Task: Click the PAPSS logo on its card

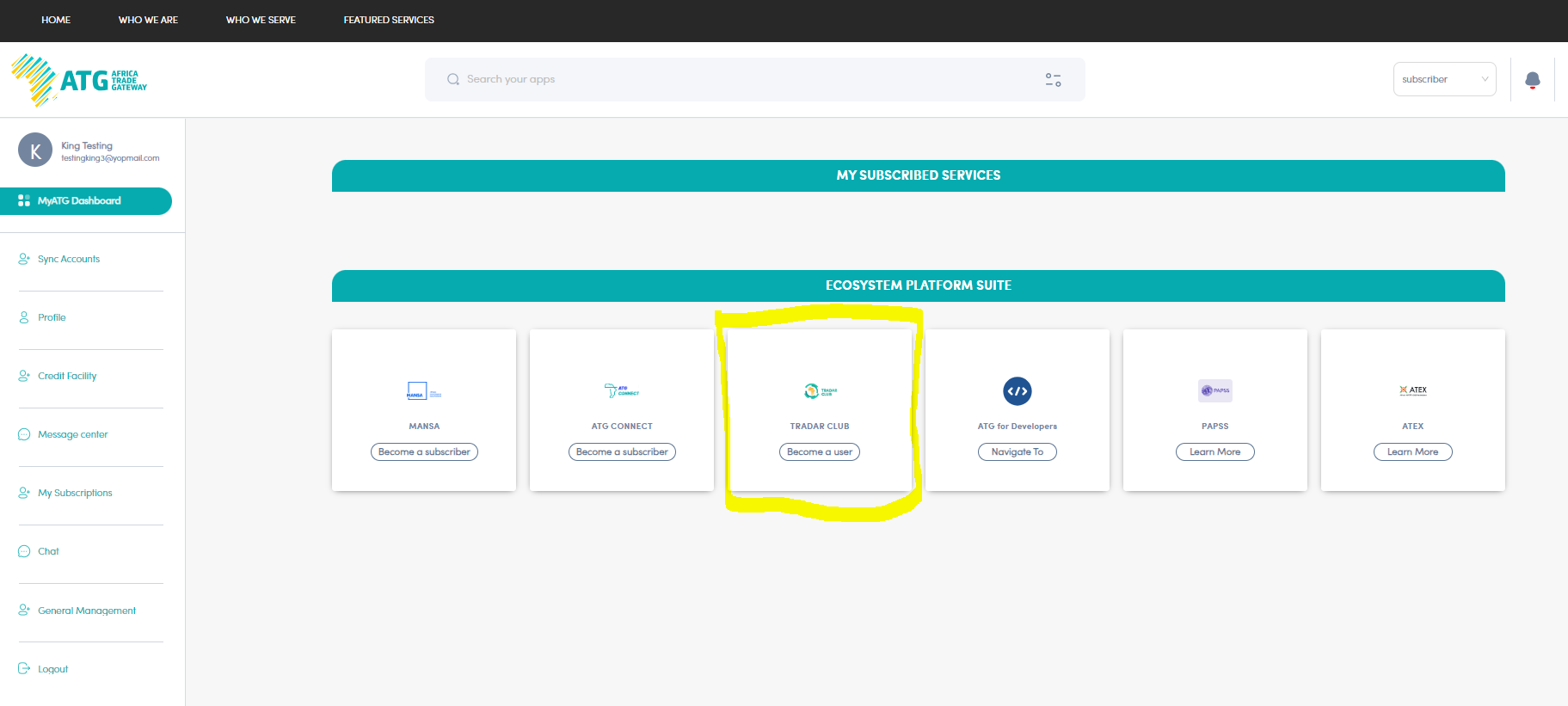Action: (1215, 390)
